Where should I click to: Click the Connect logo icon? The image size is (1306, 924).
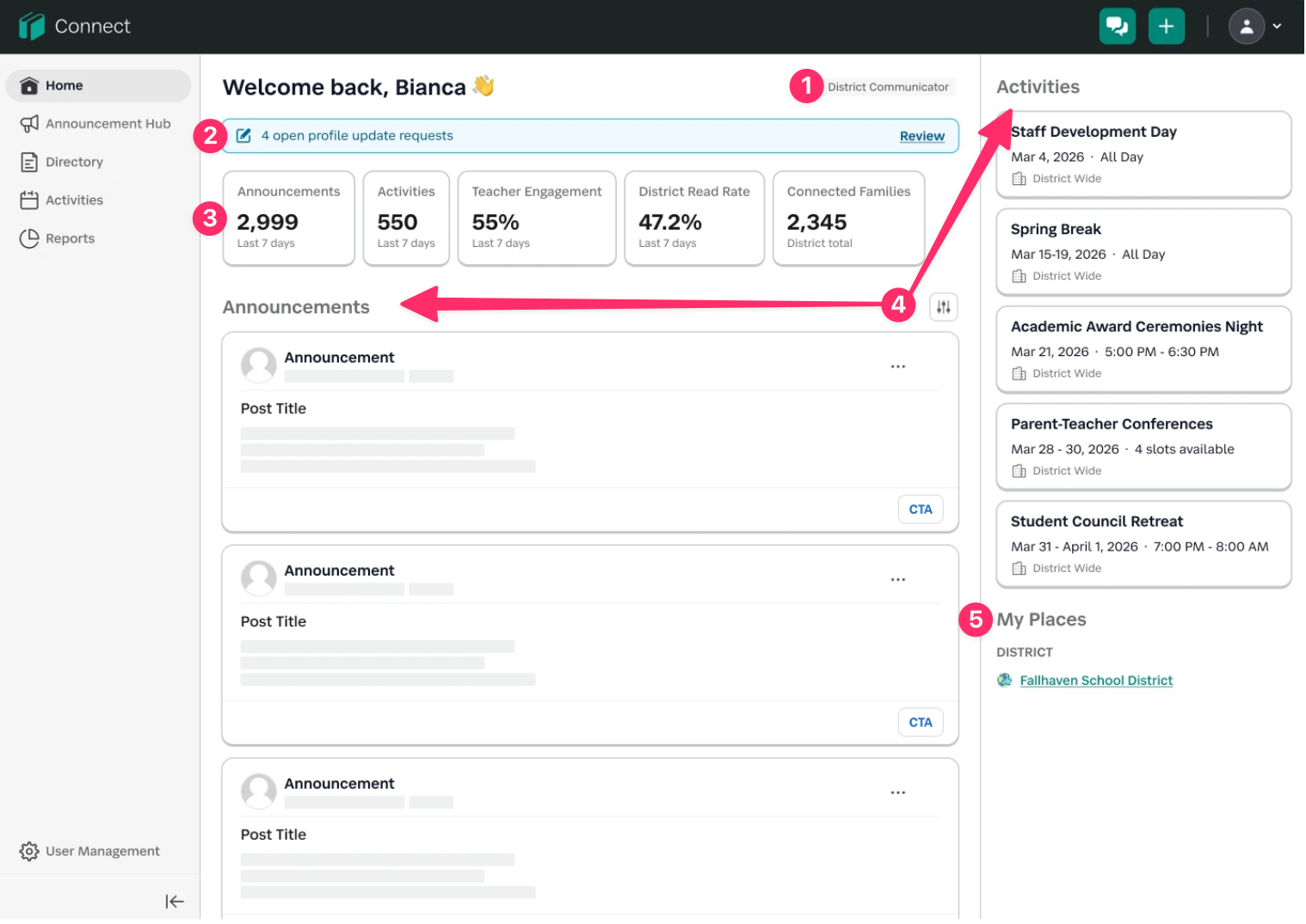tap(31, 26)
